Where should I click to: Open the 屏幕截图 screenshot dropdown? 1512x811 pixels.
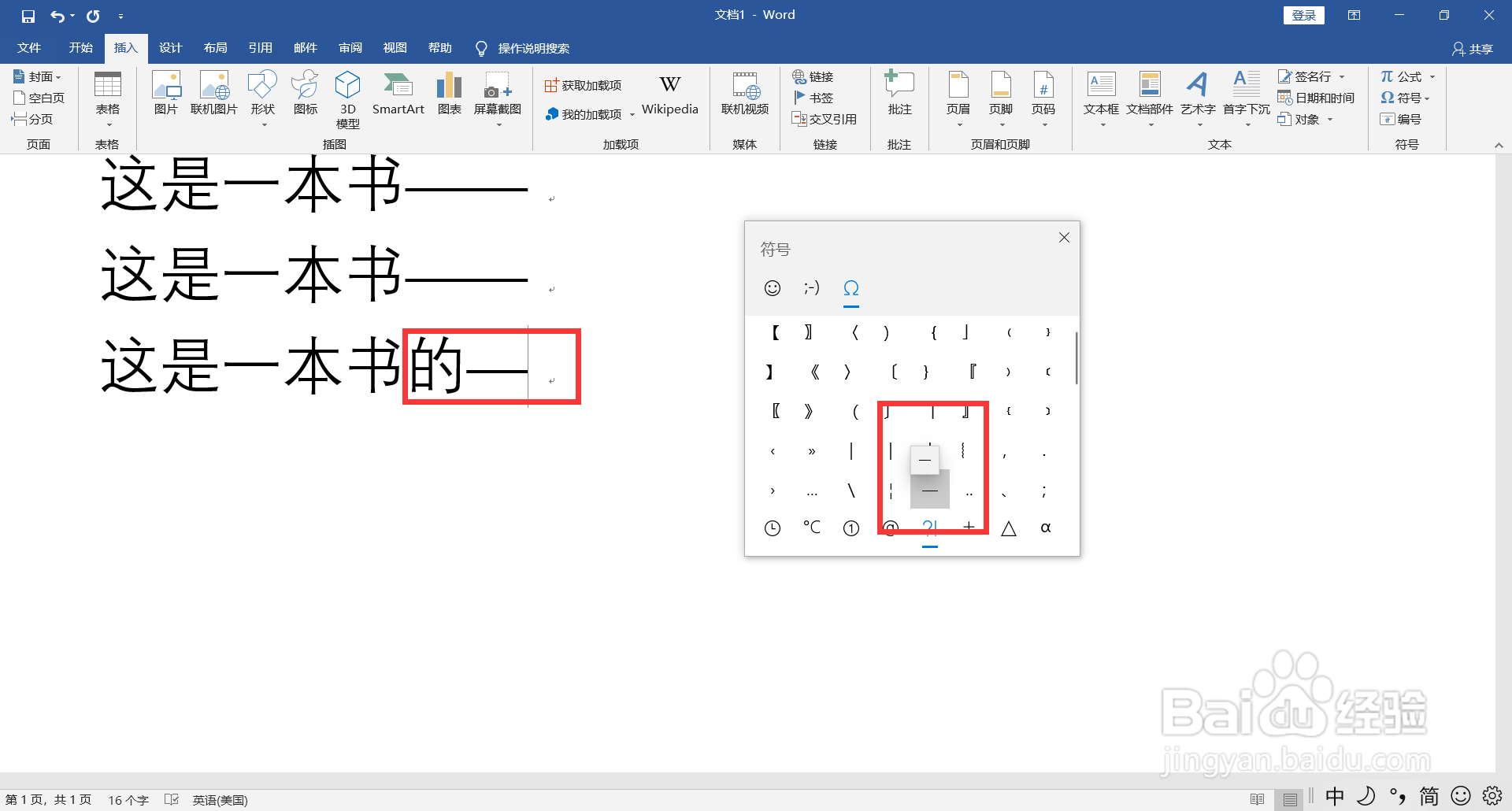click(498, 100)
